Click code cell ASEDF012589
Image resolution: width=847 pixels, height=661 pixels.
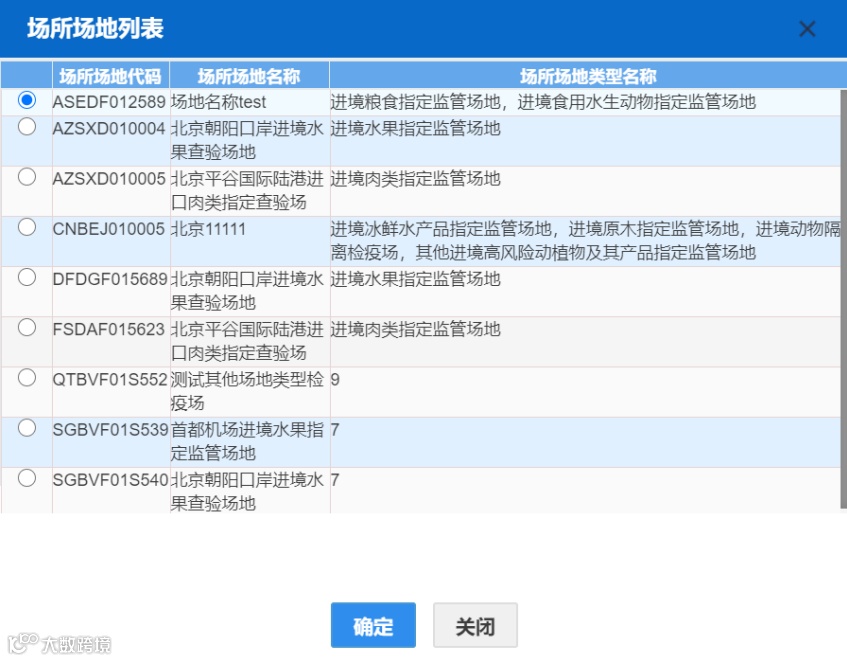pos(111,102)
